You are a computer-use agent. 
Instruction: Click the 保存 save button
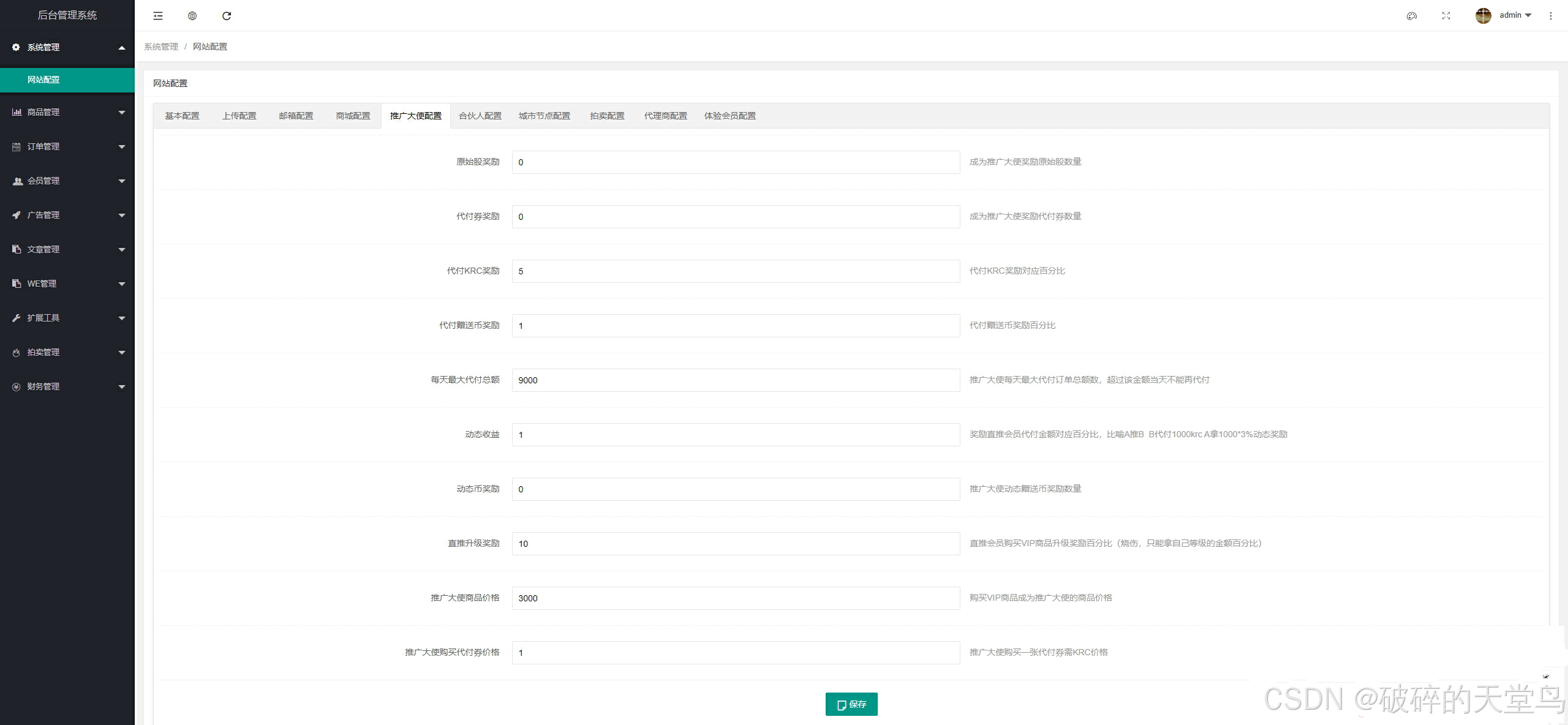click(x=851, y=704)
